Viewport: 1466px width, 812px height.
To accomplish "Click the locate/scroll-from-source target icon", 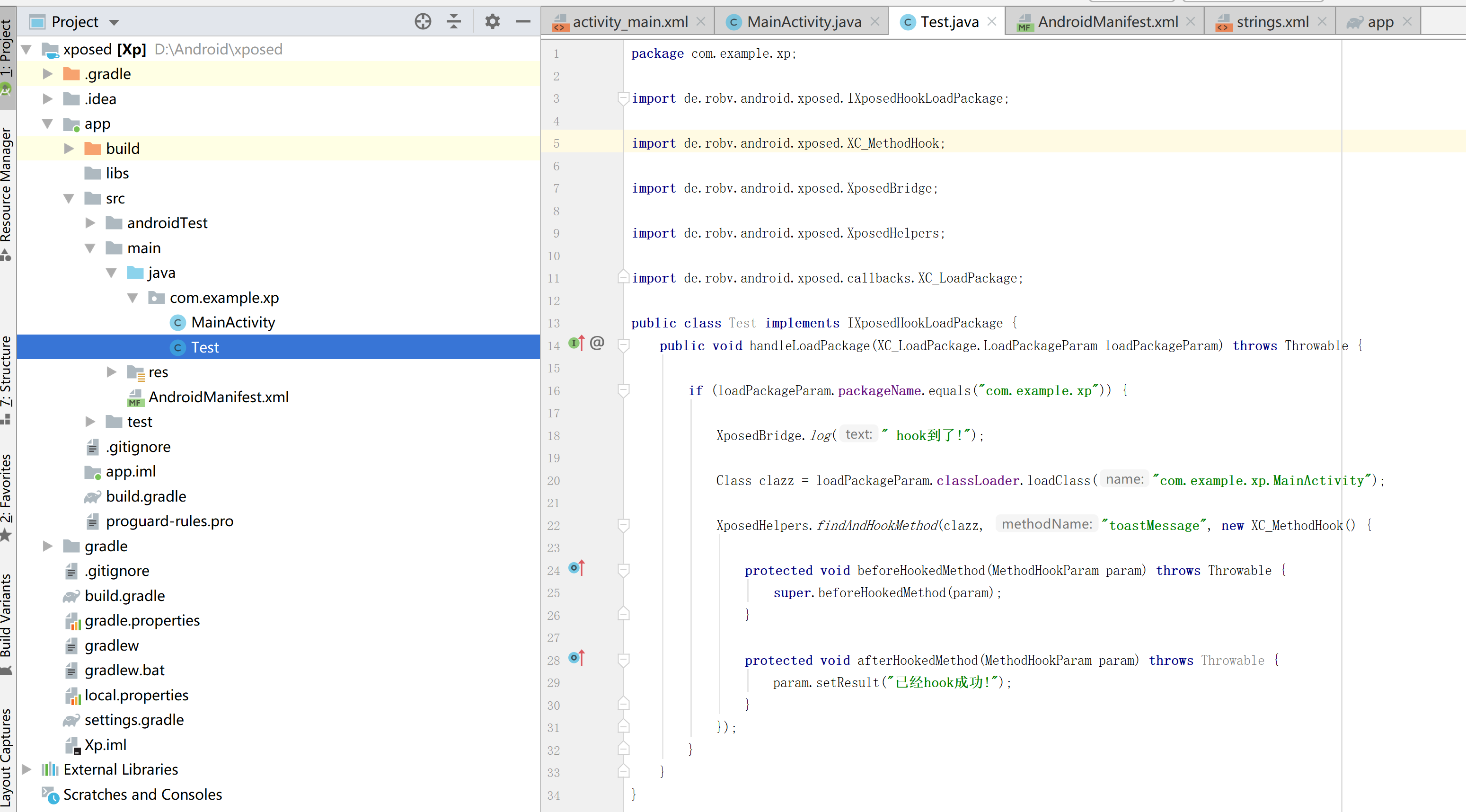I will [423, 22].
